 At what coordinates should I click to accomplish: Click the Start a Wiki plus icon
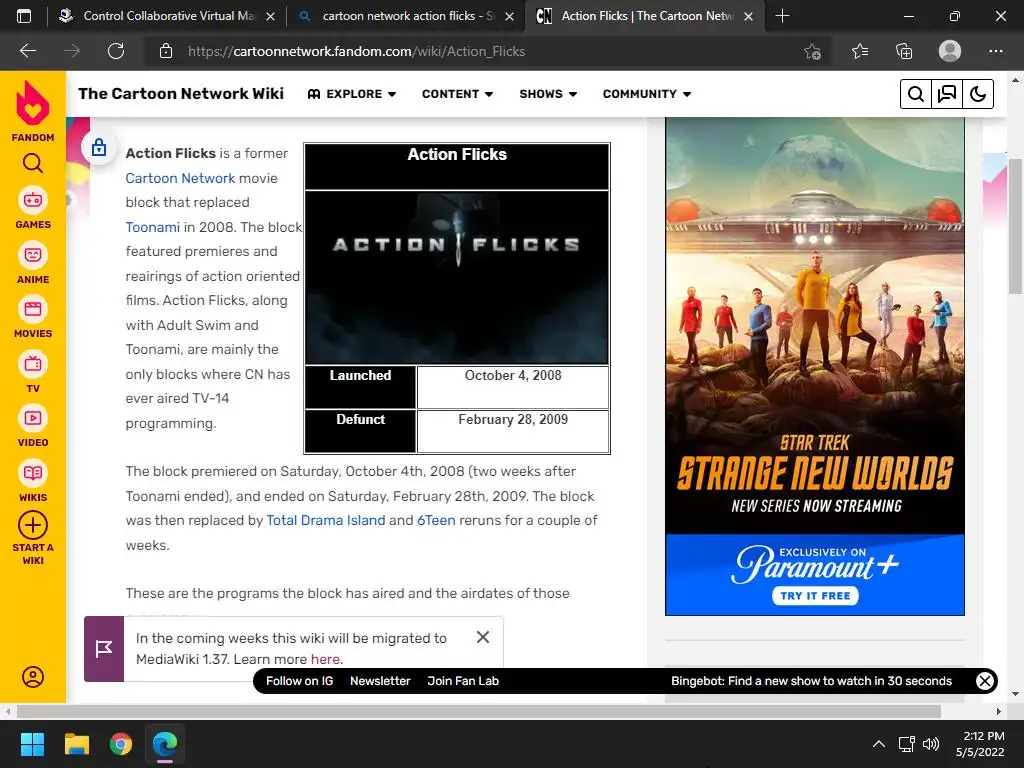pyautogui.click(x=33, y=525)
